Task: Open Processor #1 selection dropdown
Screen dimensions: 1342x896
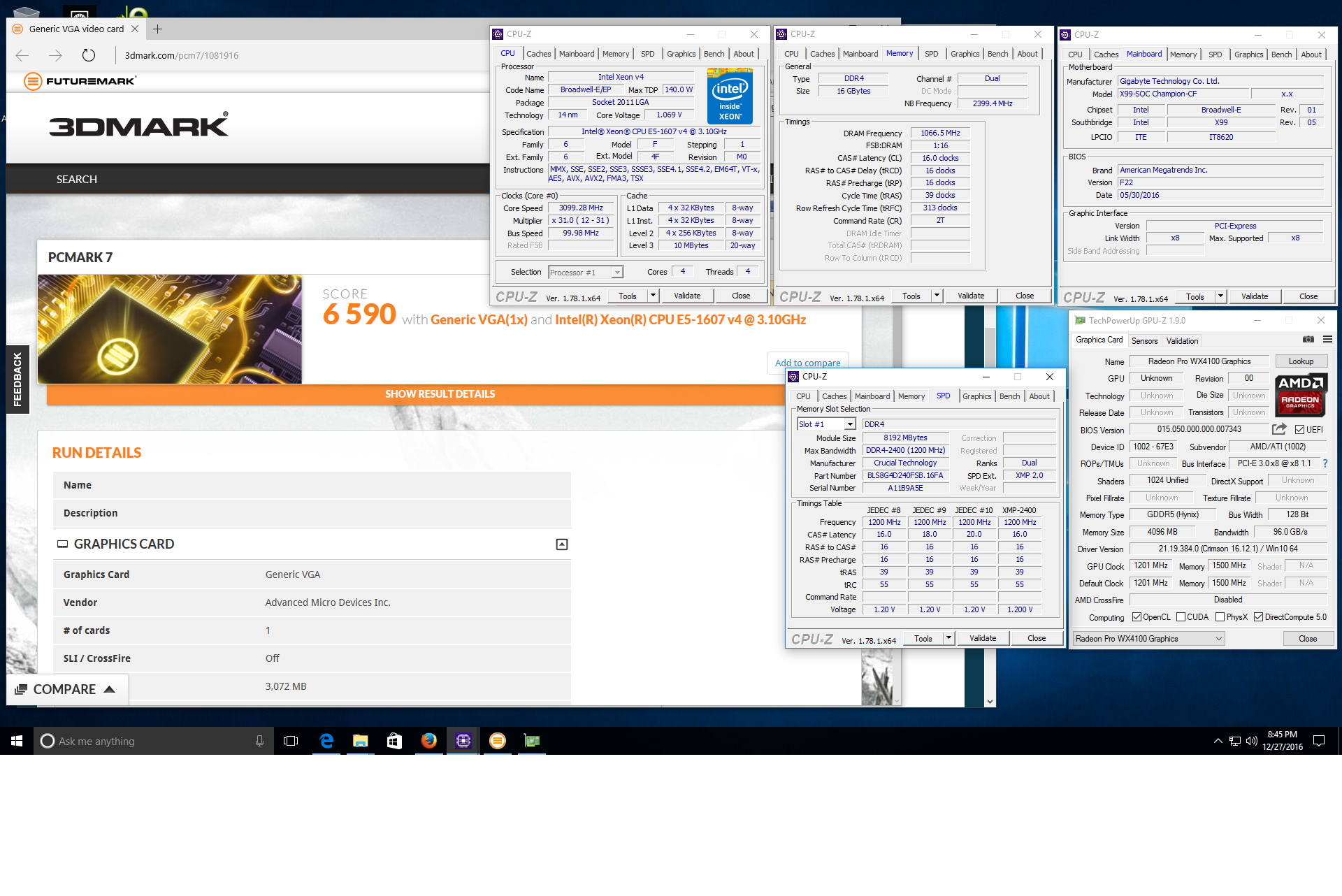Action: 585,273
